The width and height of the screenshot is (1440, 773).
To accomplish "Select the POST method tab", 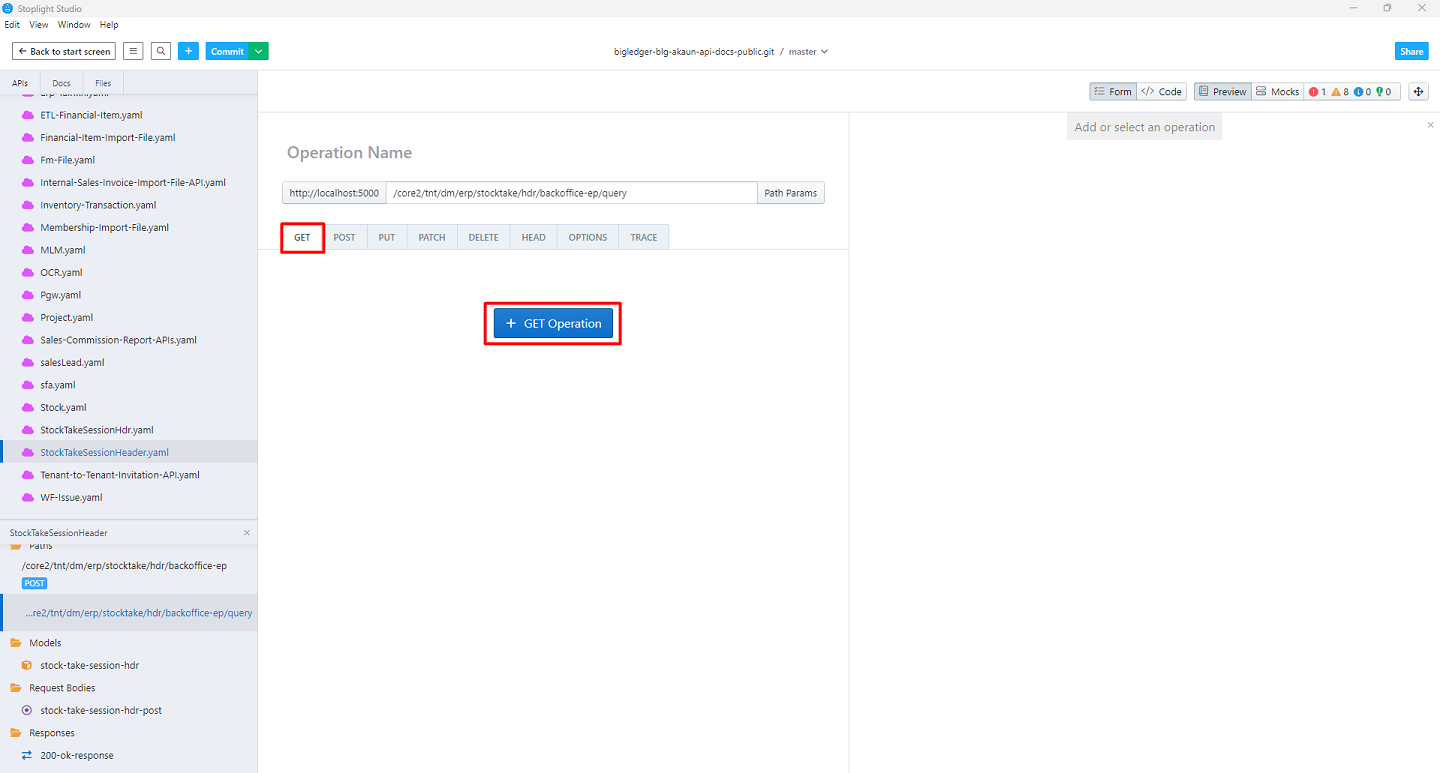I will pyautogui.click(x=344, y=238).
